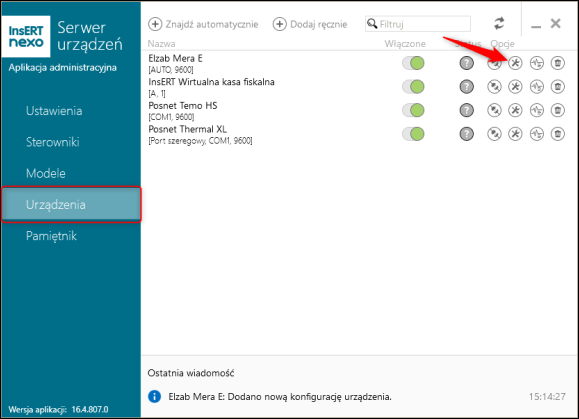Open diagnostics pulse icon for Posnet Thermal XL
Viewport: 579px width, 419px height.
click(x=537, y=134)
